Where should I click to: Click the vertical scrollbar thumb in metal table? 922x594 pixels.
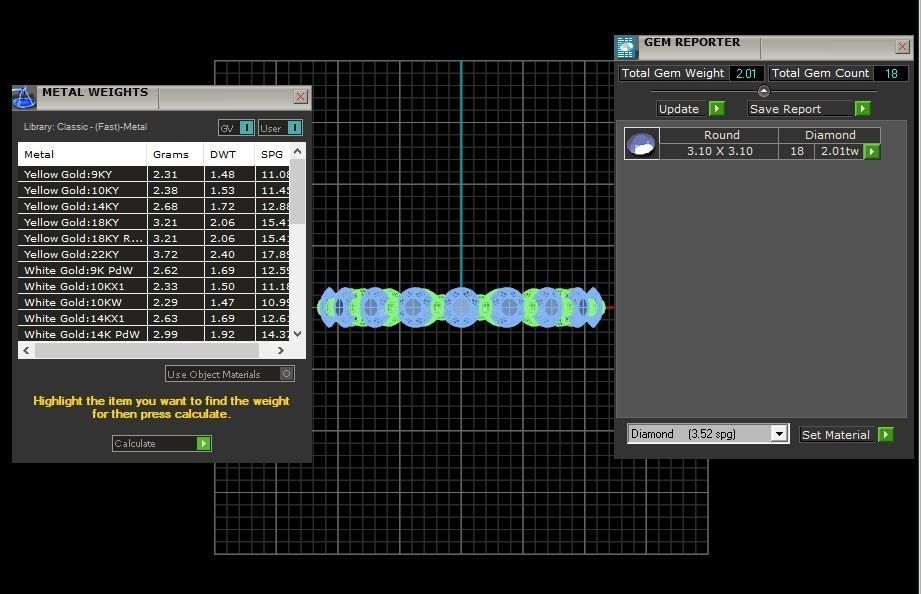tap(298, 192)
